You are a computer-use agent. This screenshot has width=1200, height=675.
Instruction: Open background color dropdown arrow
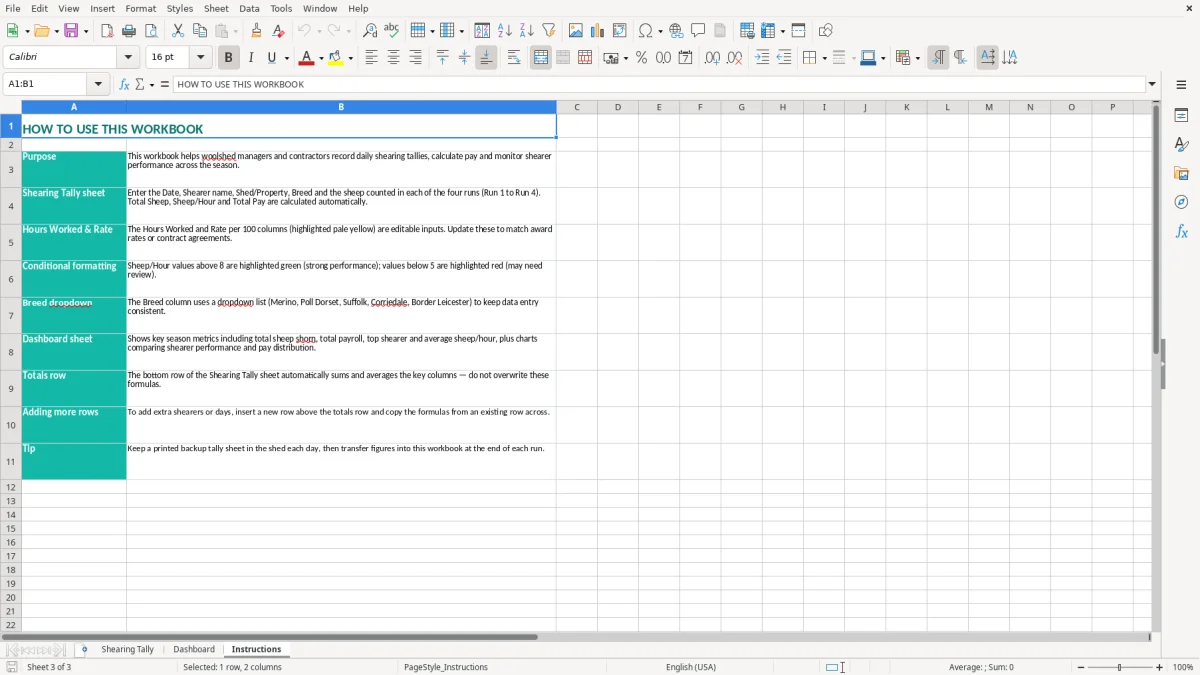pyautogui.click(x=350, y=58)
